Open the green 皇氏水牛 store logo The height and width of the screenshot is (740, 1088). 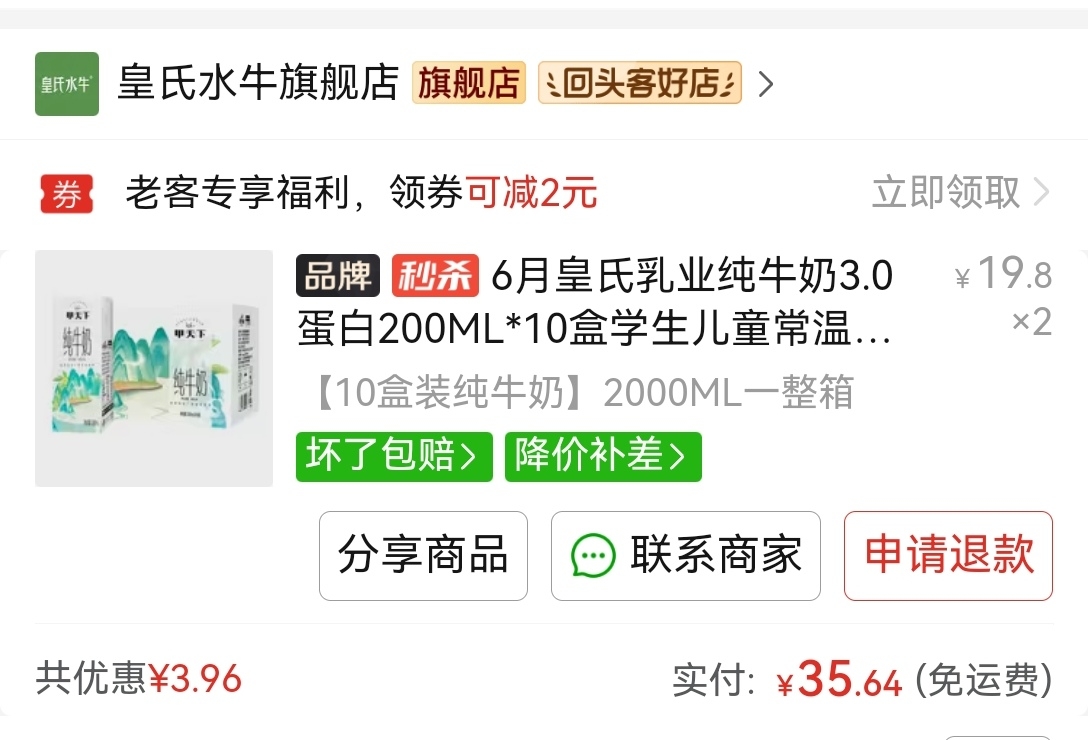point(67,84)
